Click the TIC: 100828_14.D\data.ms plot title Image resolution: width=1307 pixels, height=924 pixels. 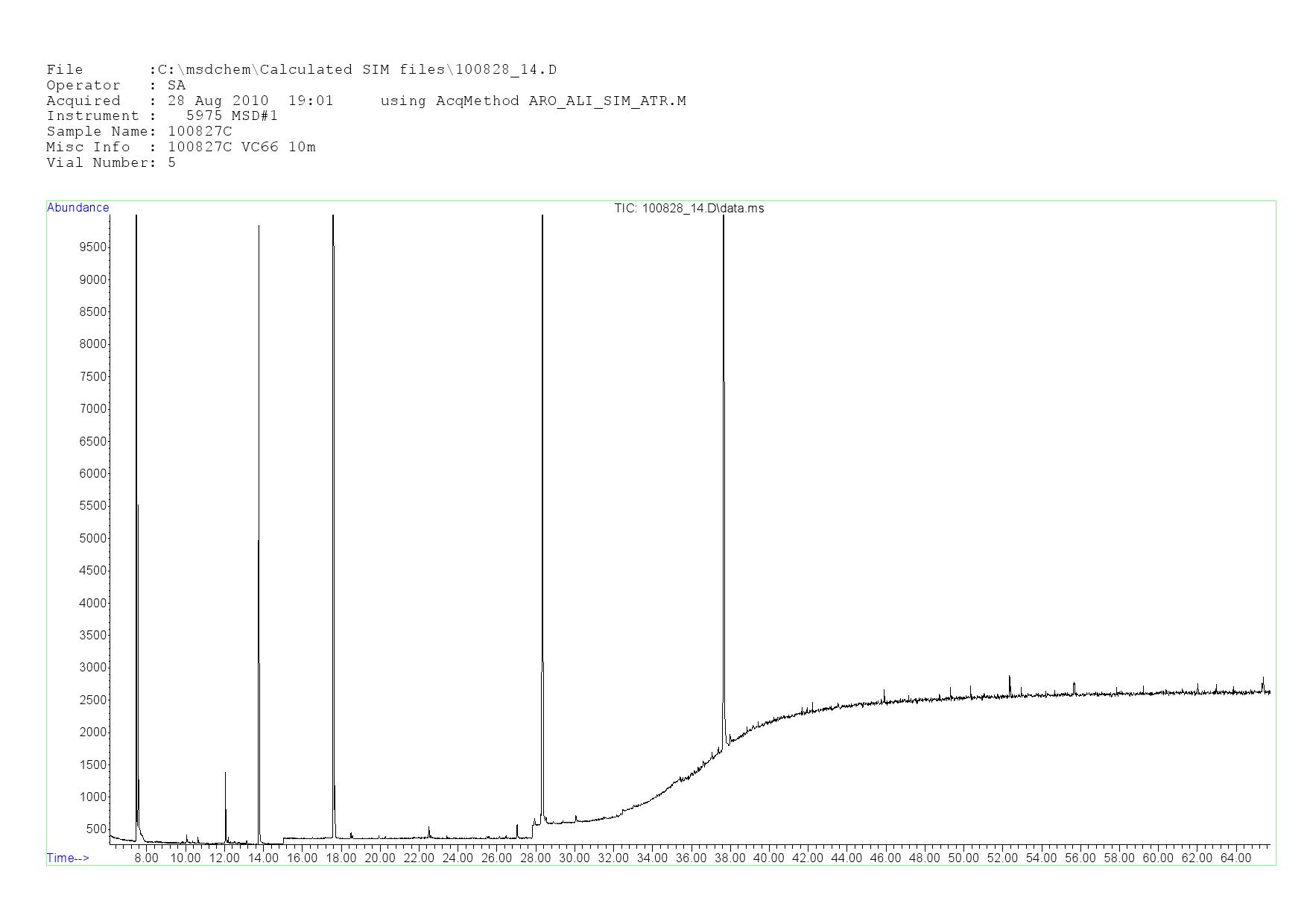pyautogui.click(x=689, y=209)
